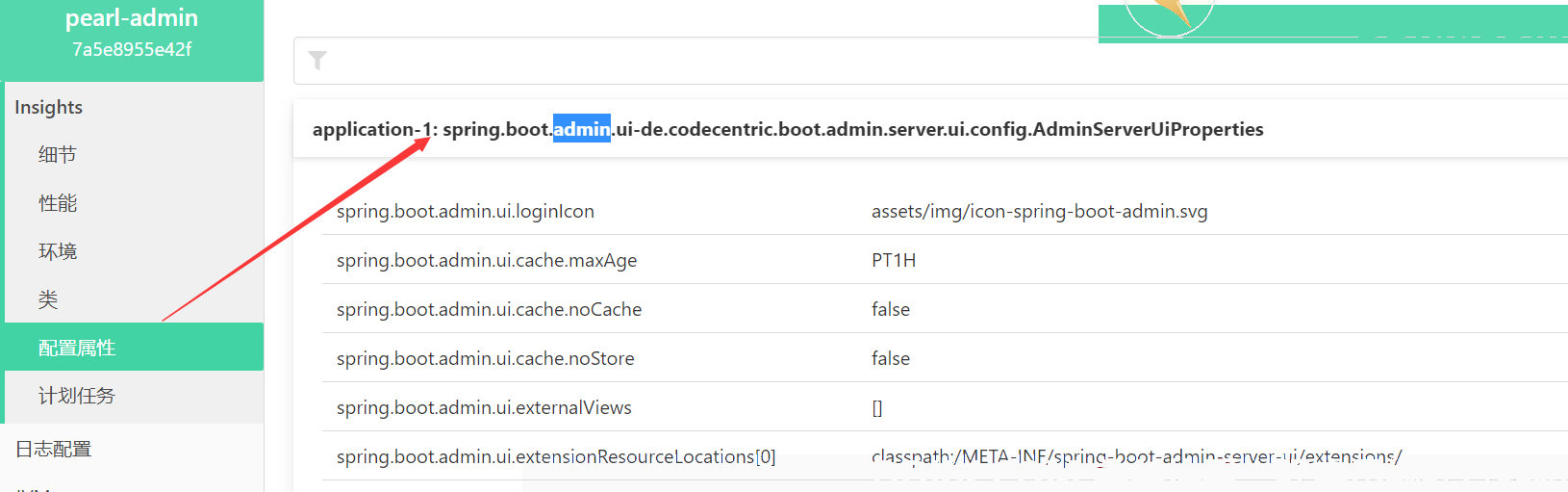This screenshot has width=1568, height=492.
Task: Click the instance id 7a5e8955e42f
Action: pos(132,49)
